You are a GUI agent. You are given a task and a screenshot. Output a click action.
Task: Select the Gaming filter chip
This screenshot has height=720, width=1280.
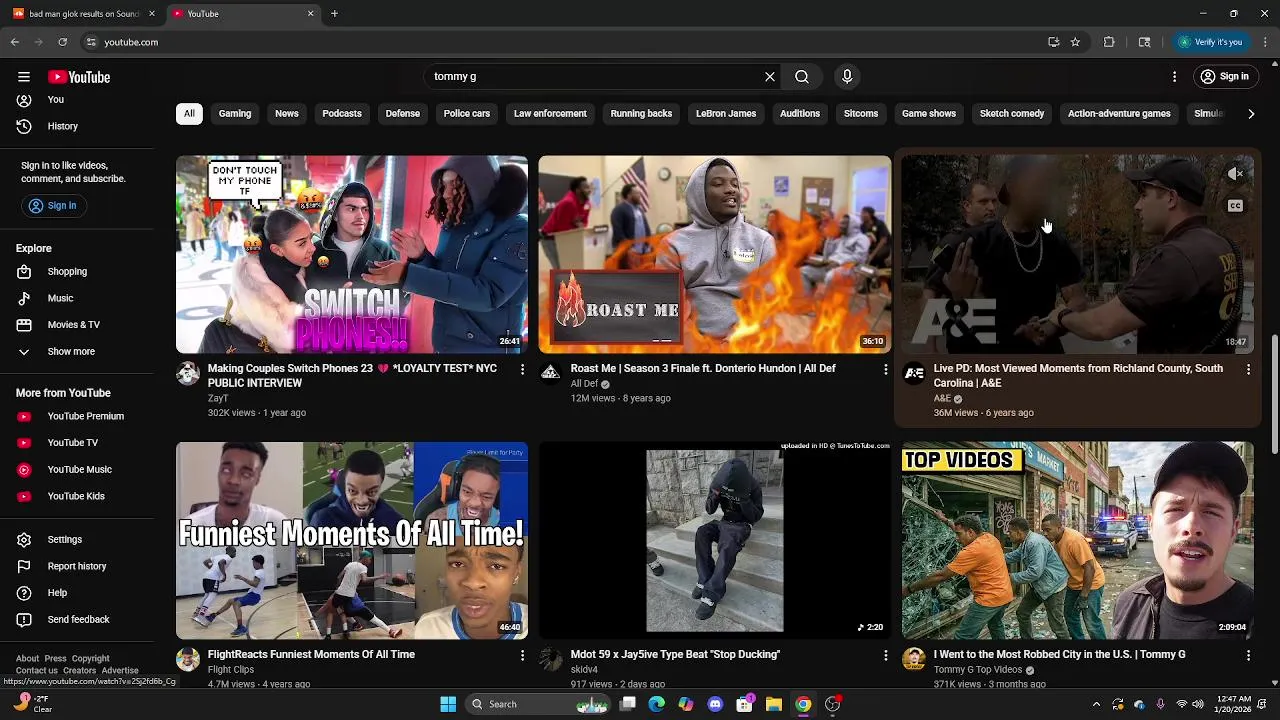235,114
